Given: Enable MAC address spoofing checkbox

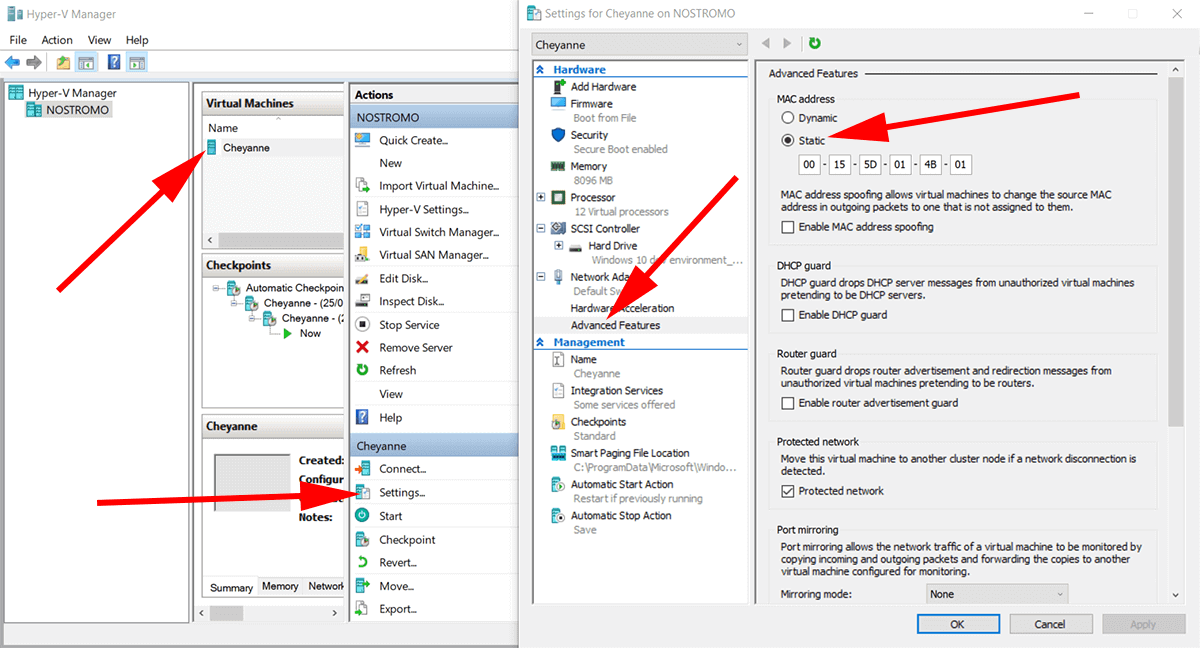Looking at the screenshot, I should [788, 227].
